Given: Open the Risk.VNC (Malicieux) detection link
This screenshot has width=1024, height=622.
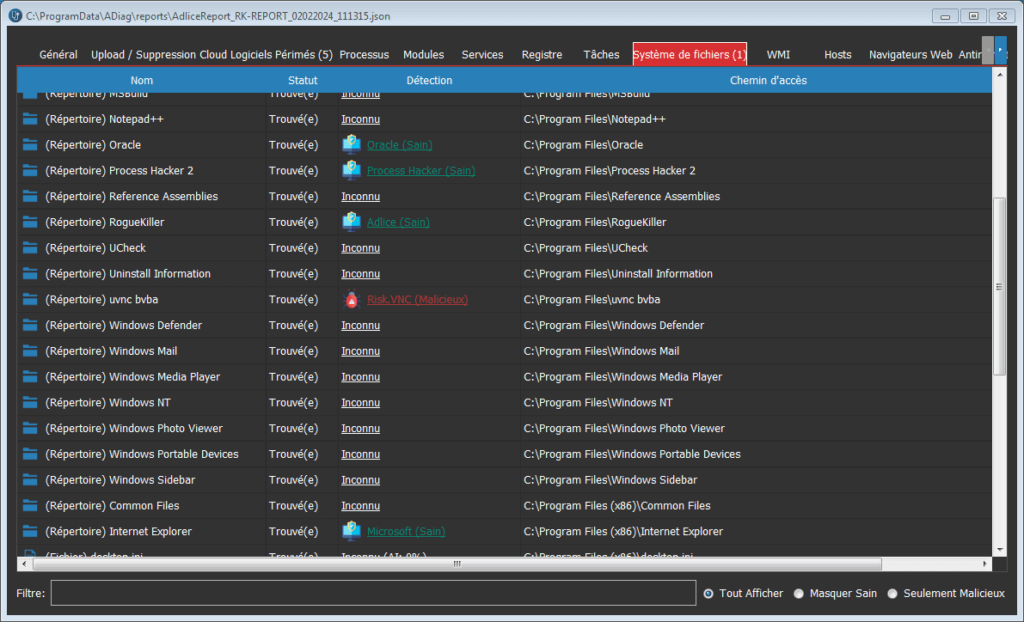Looking at the screenshot, I should click(x=417, y=299).
